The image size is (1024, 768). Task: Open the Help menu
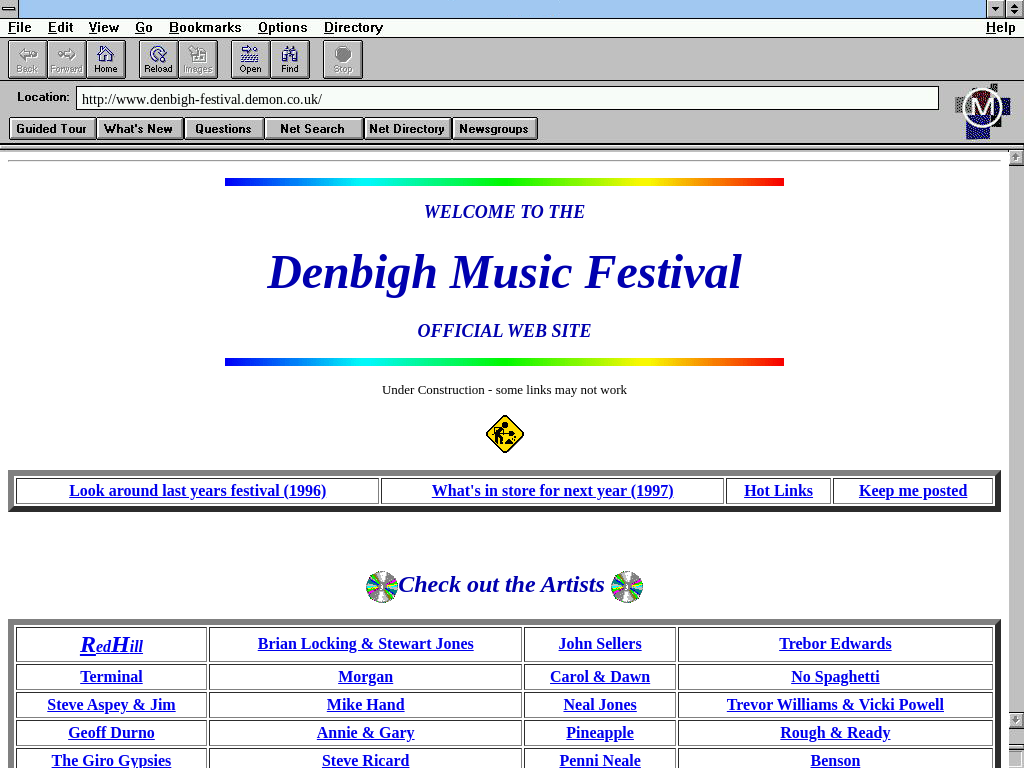tap(1000, 27)
